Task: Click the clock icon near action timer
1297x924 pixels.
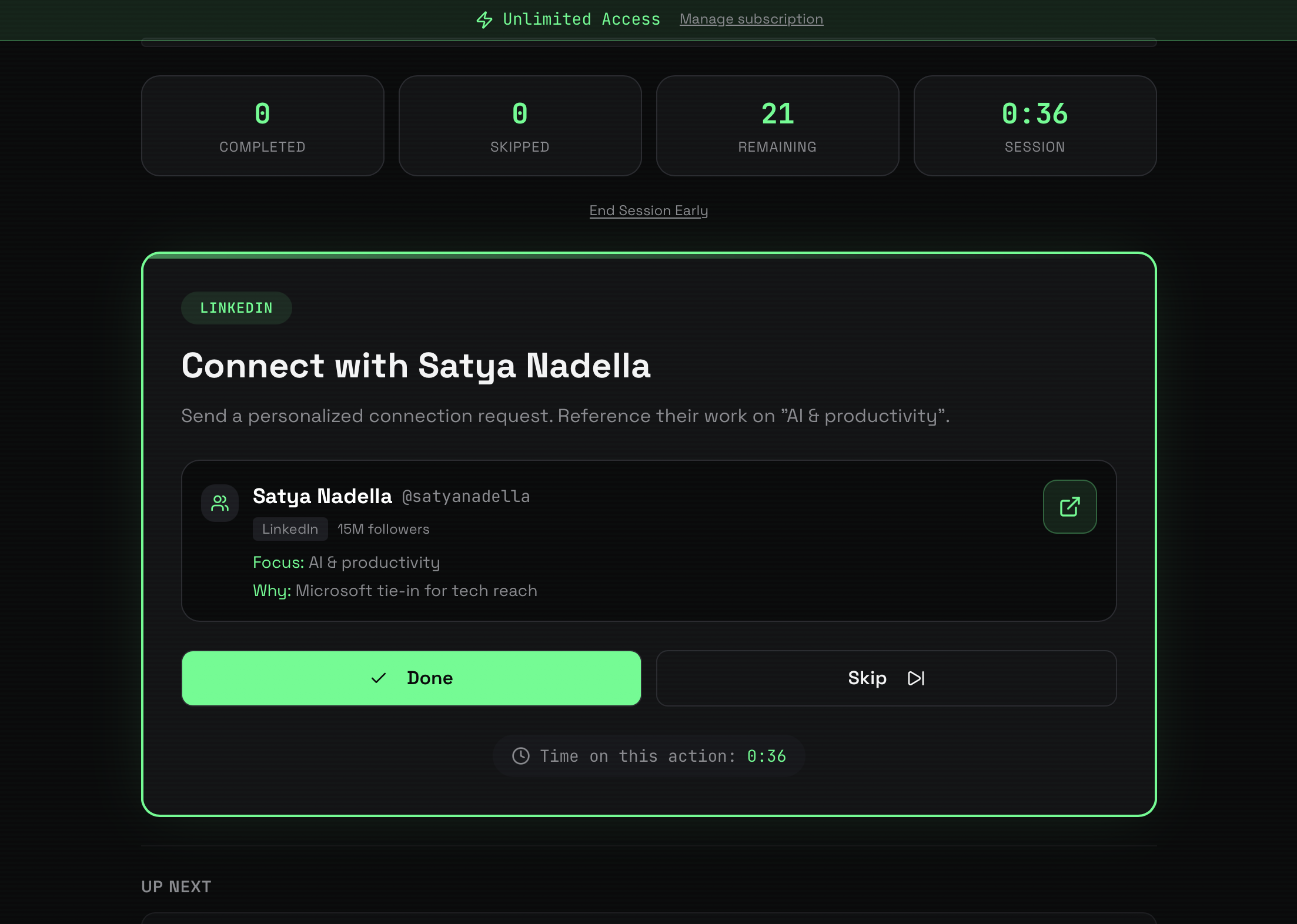Action: [x=520, y=756]
